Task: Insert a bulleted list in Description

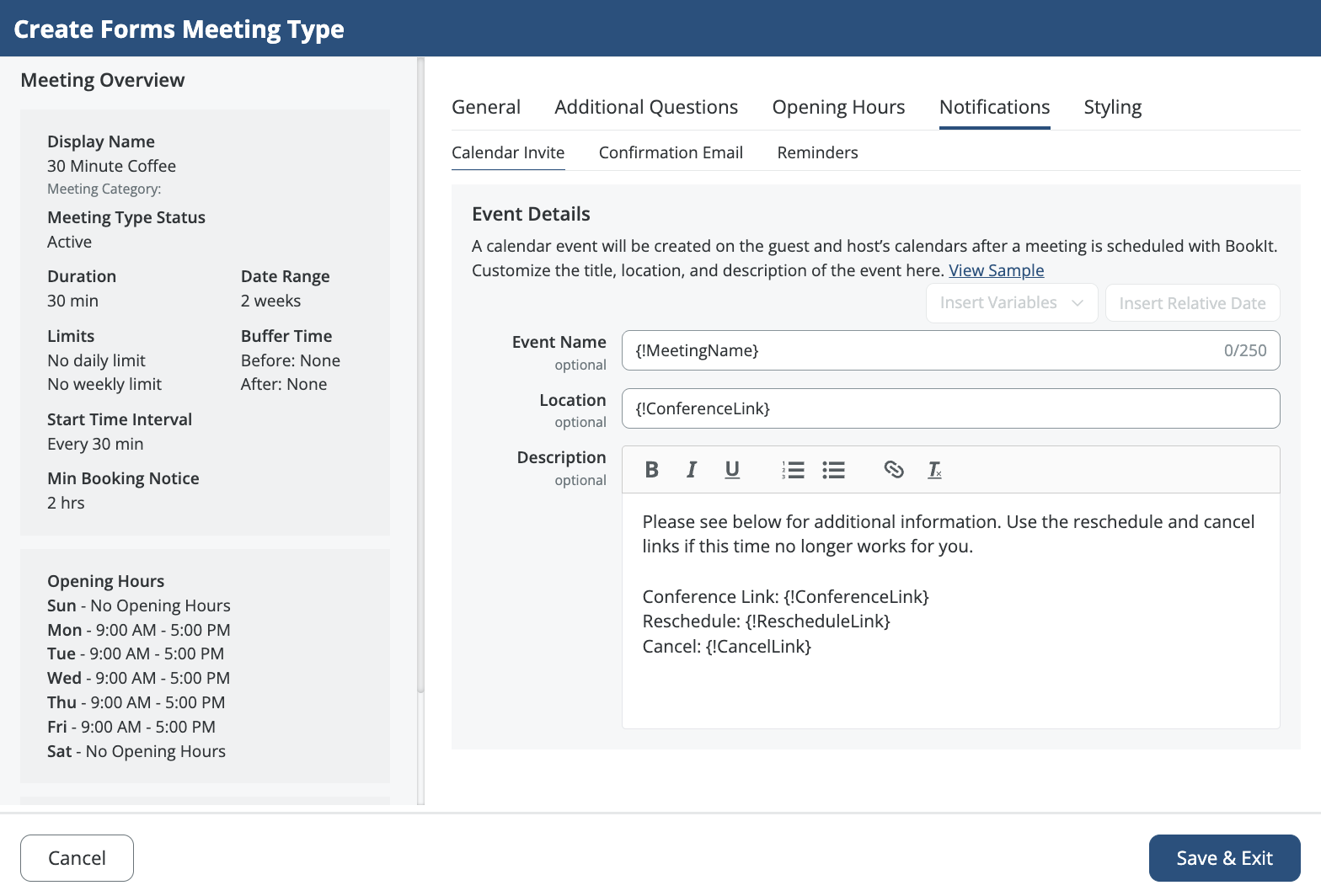Action: (833, 470)
